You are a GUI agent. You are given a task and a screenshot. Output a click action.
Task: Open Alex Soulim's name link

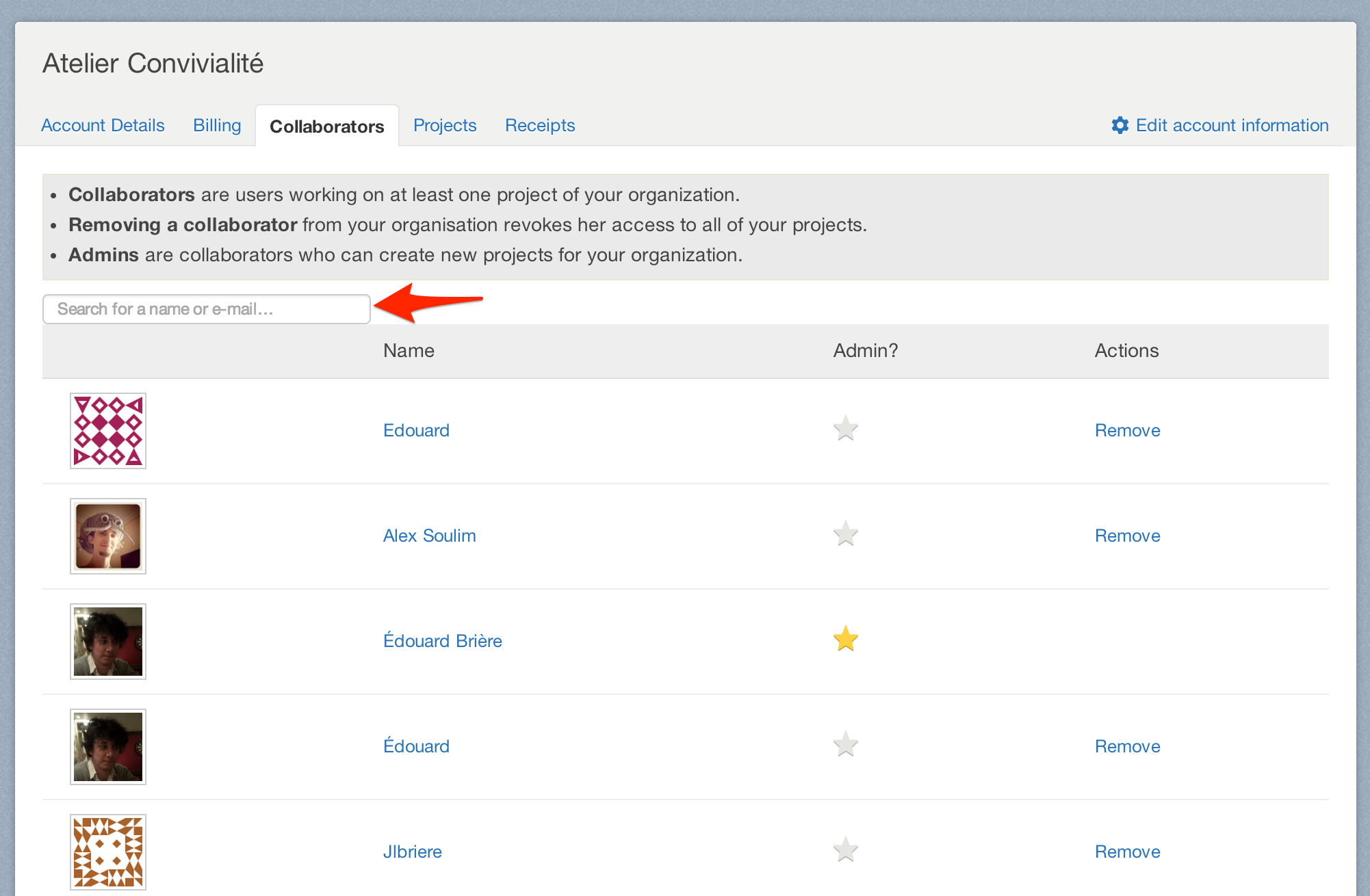pyautogui.click(x=429, y=536)
